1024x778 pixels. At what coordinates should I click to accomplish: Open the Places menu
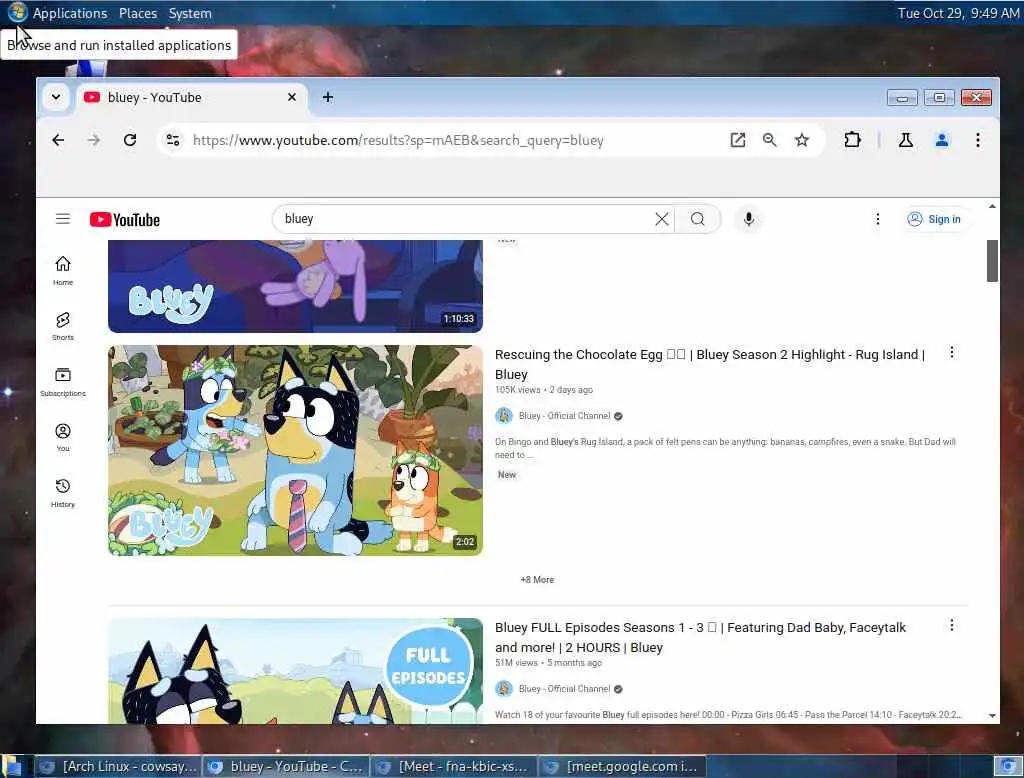[138, 13]
